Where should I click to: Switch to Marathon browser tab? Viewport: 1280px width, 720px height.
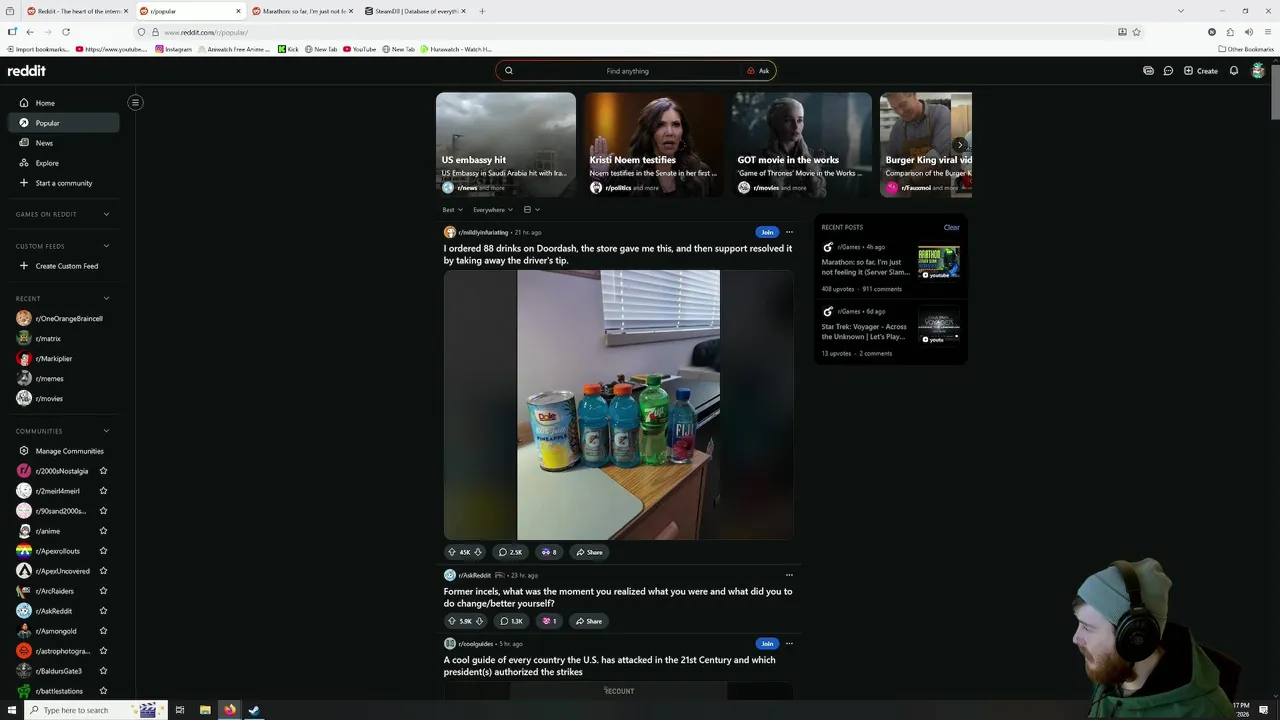(302, 11)
